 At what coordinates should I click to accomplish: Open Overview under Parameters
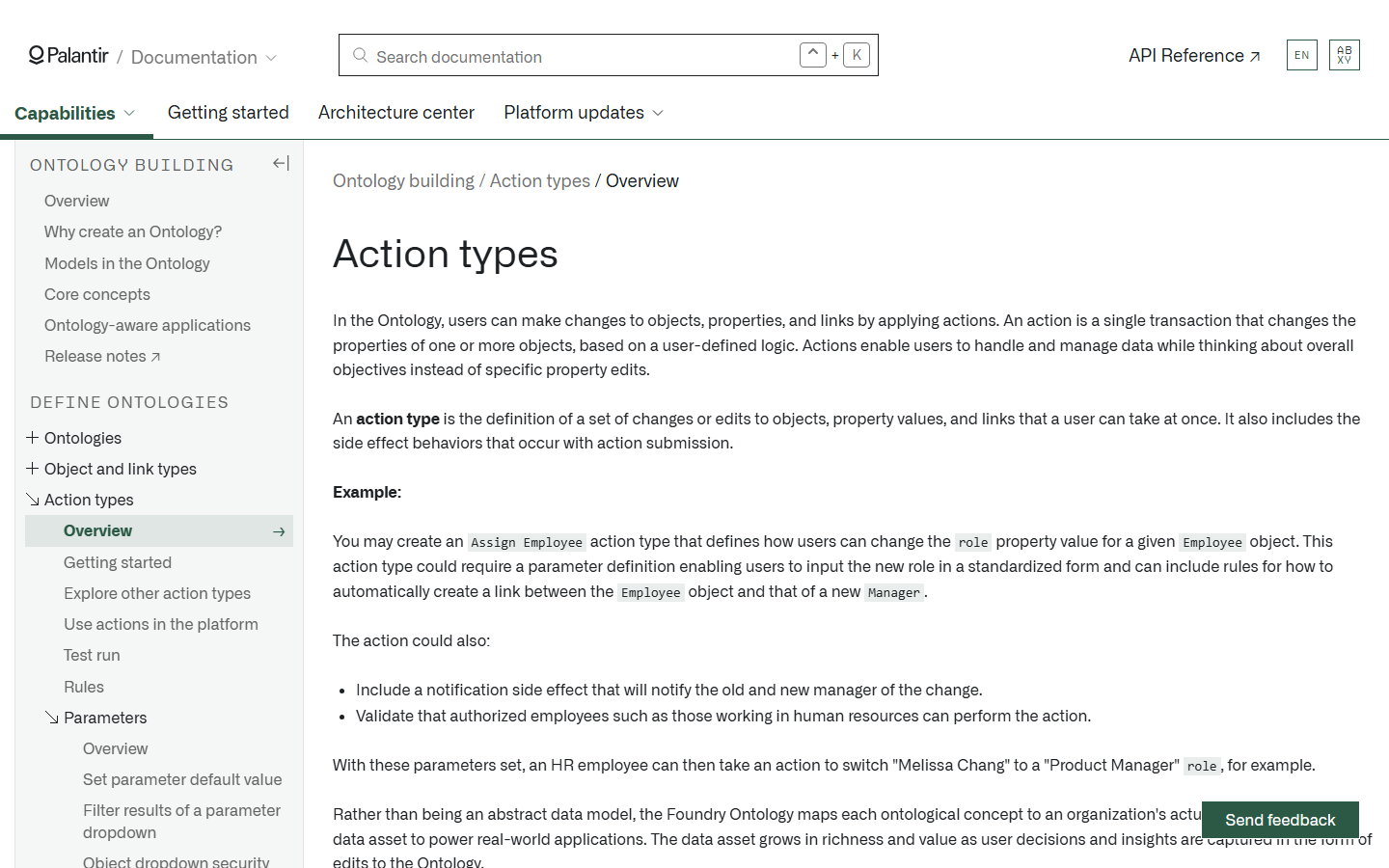pos(116,748)
